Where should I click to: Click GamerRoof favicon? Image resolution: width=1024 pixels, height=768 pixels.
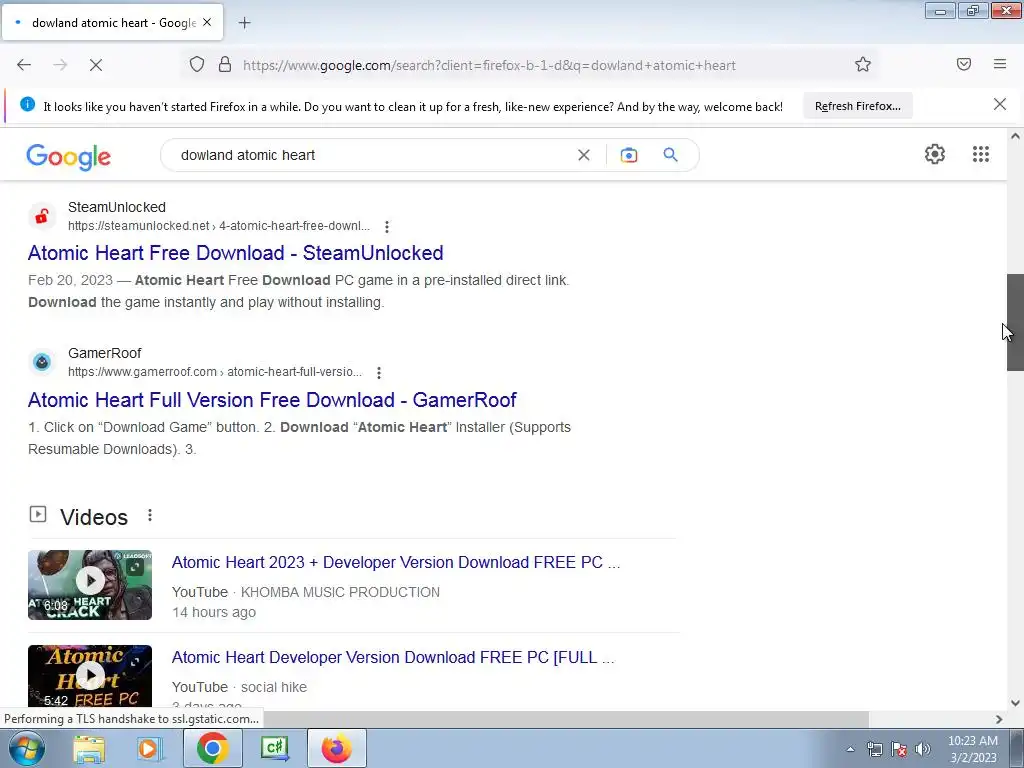[42, 362]
